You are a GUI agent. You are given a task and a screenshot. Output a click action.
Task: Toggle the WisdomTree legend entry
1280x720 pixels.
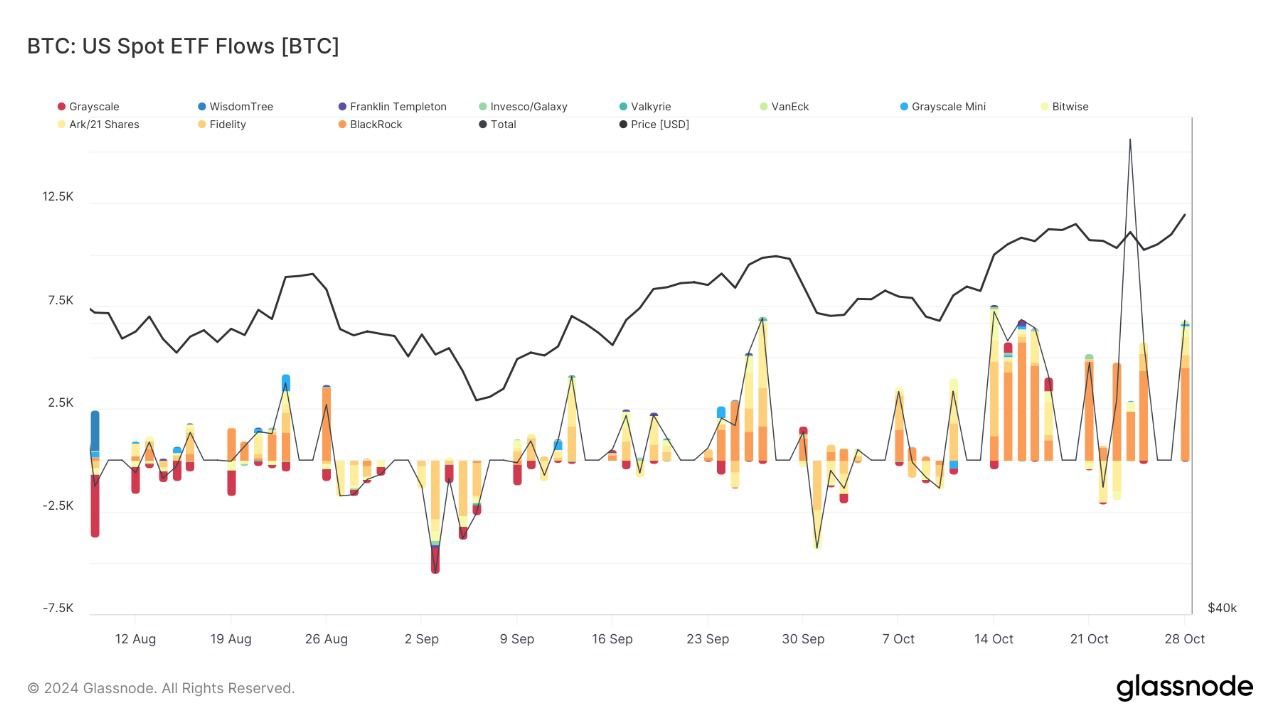click(x=235, y=106)
